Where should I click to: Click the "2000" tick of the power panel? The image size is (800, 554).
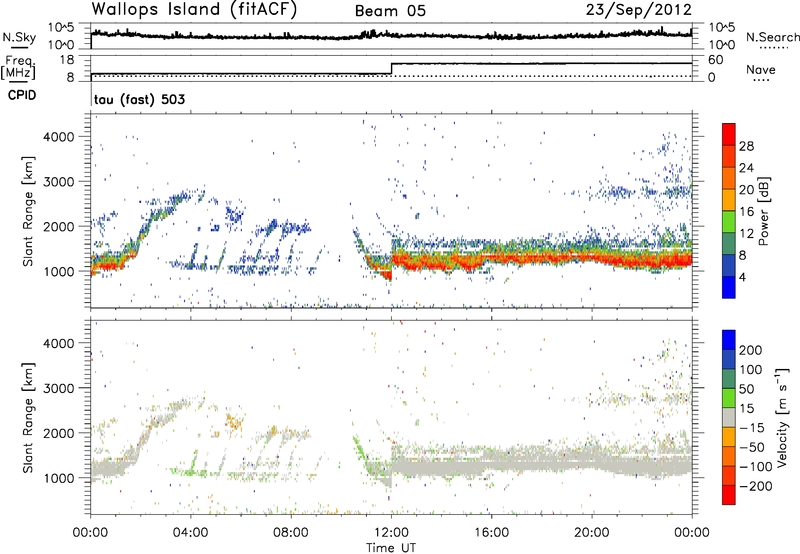59,226
